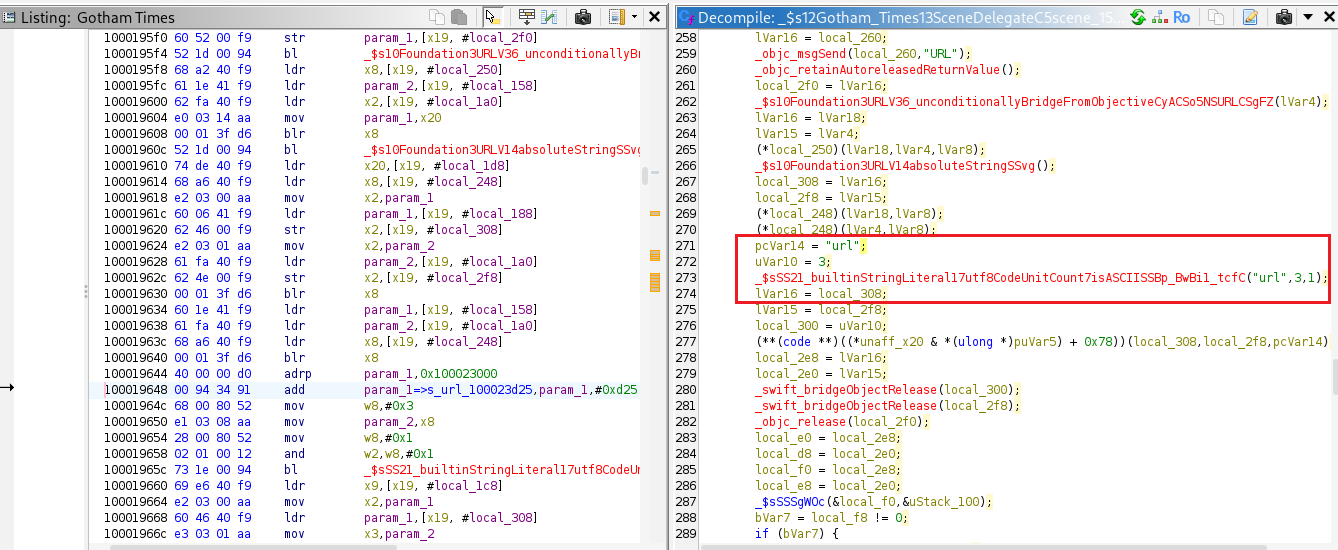Open the Listing diff view icon
Viewport: 1338px width, 550px height.
pyautogui.click(x=549, y=17)
